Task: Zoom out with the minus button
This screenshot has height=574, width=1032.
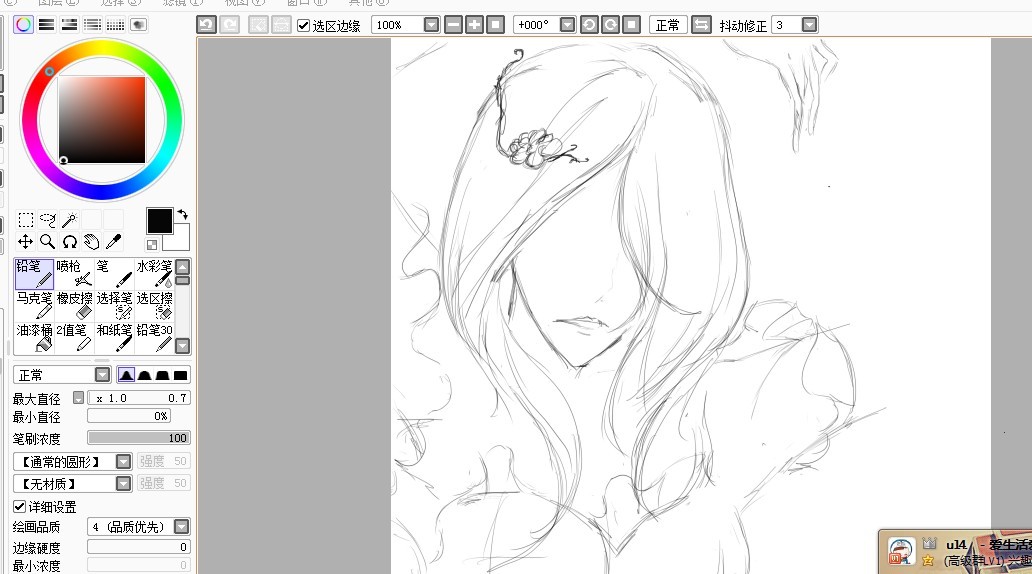Action: click(453, 25)
